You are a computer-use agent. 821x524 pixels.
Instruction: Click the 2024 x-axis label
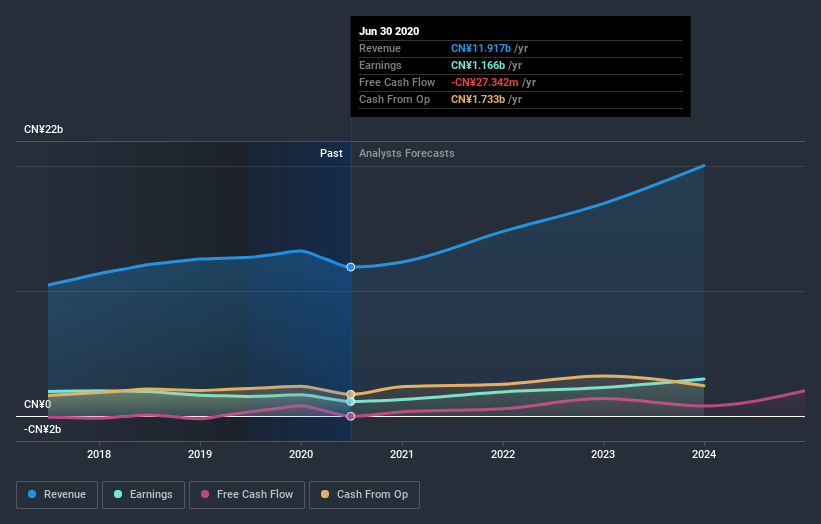[704, 454]
